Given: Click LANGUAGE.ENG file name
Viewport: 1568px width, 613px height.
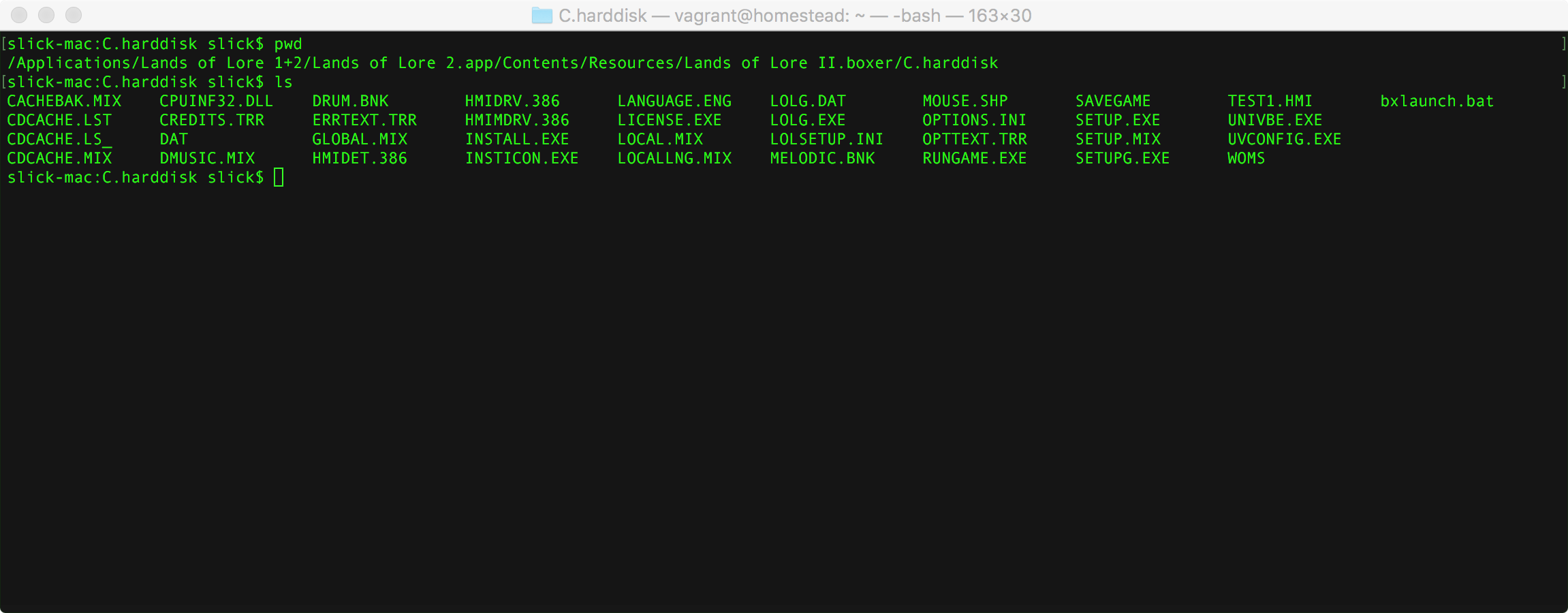Looking at the screenshot, I should [674, 101].
